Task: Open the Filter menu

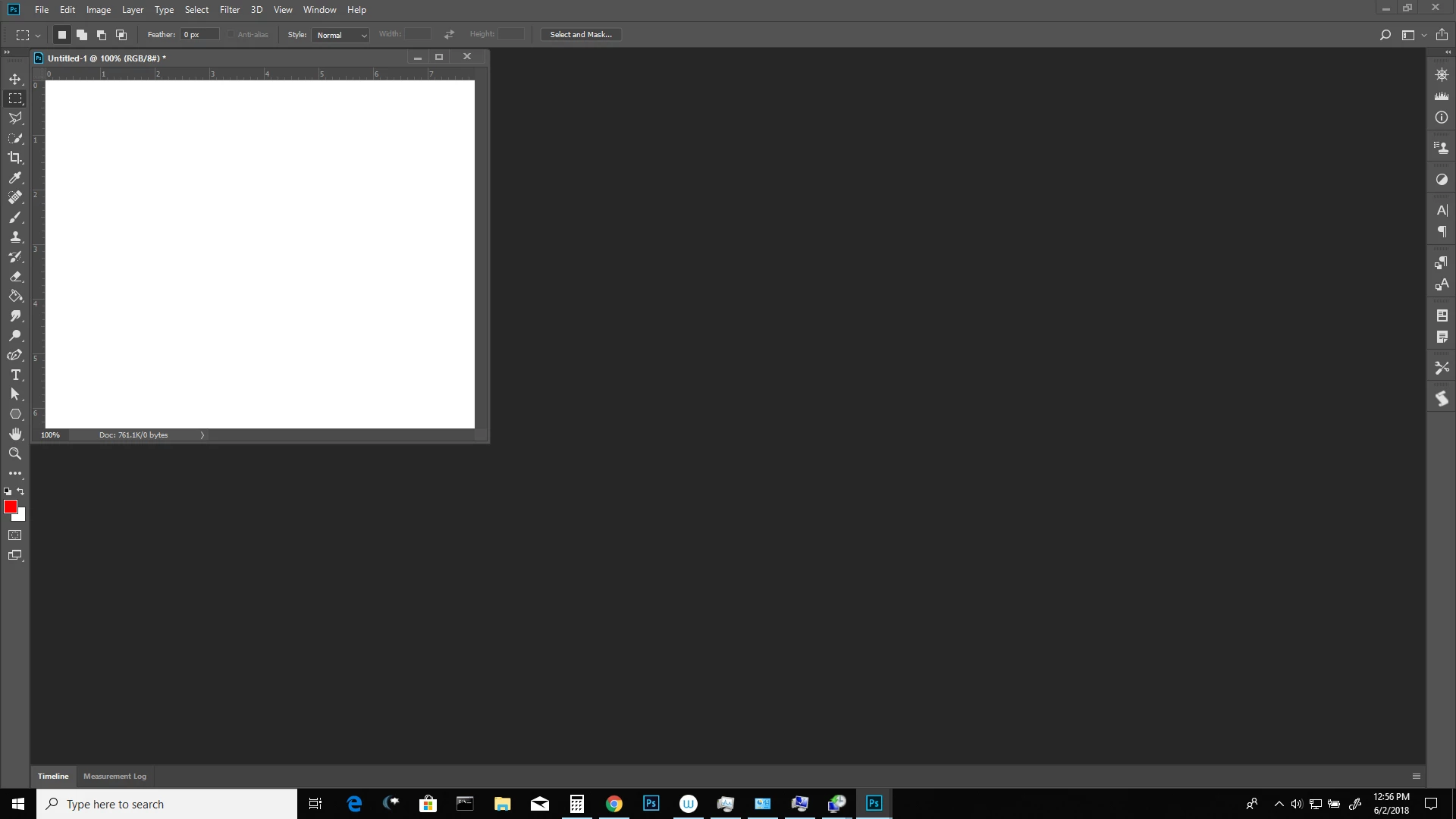Action: coord(229,10)
